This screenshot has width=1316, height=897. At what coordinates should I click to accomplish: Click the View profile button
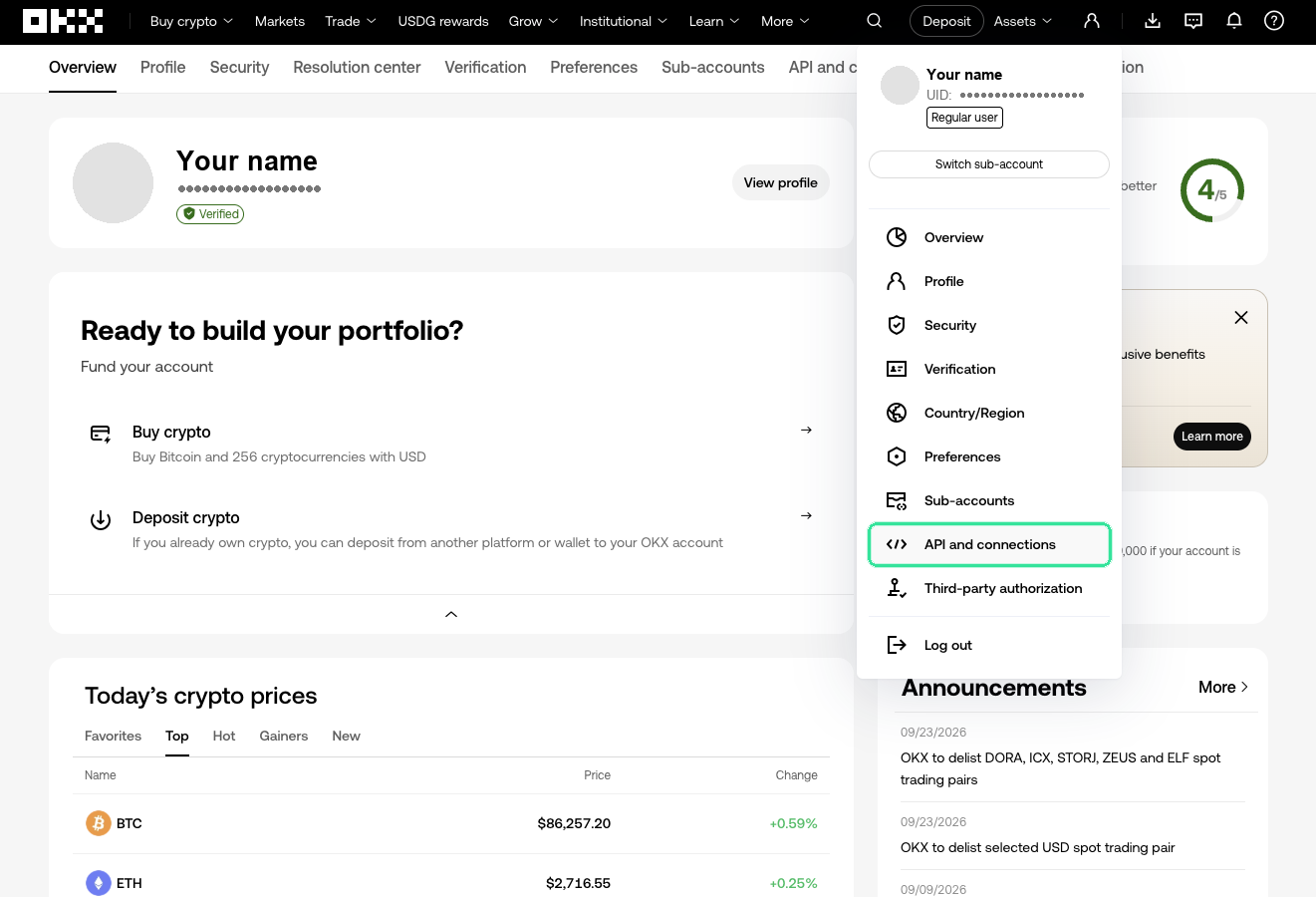tap(781, 182)
